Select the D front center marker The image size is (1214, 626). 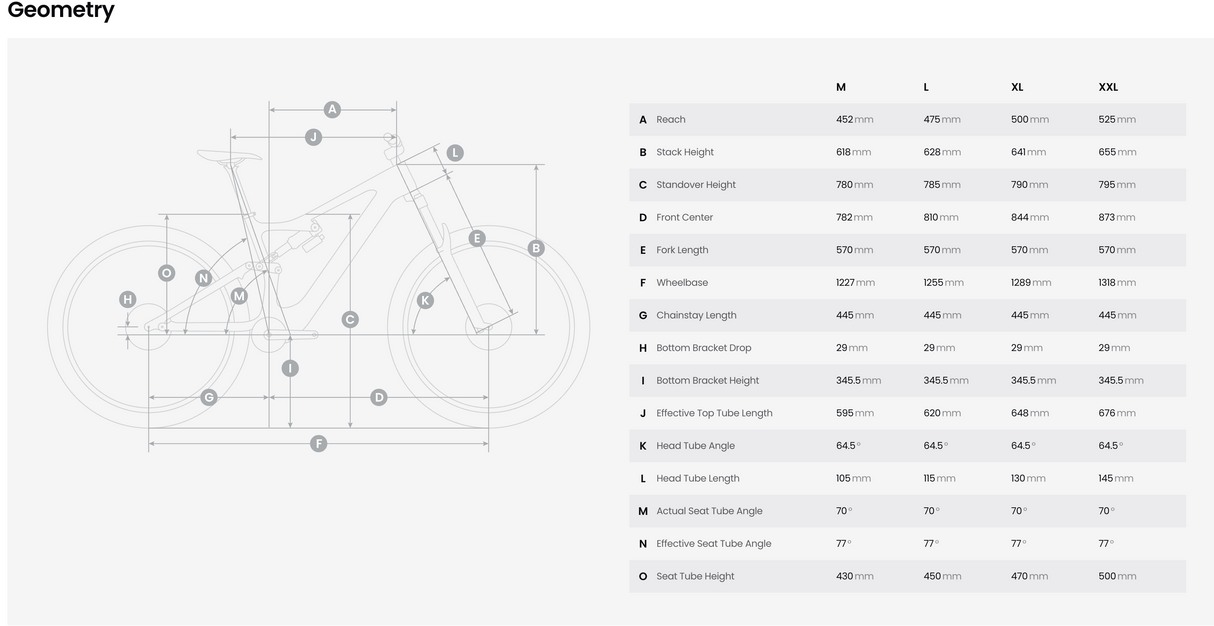pyautogui.click(x=378, y=397)
